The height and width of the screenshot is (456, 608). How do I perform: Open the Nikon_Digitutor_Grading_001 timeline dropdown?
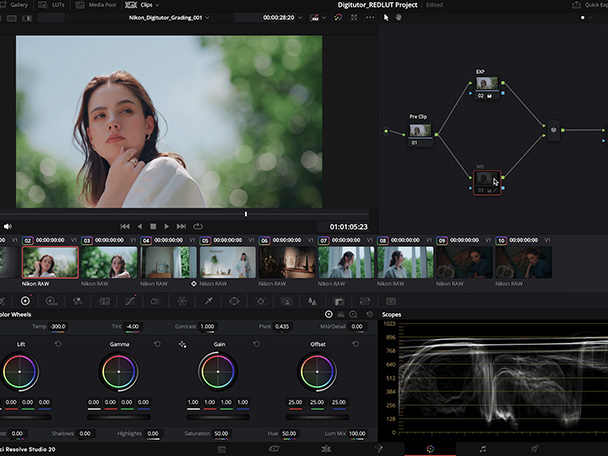206,18
